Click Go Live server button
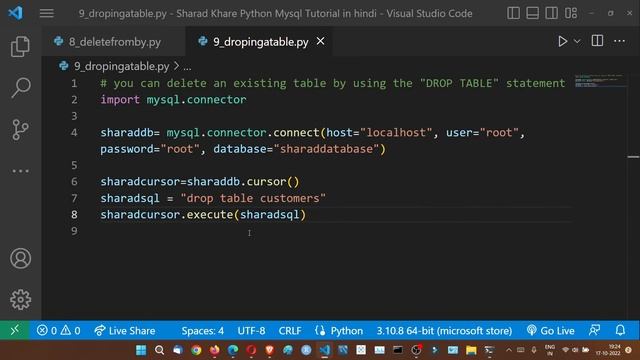 click(x=550, y=330)
